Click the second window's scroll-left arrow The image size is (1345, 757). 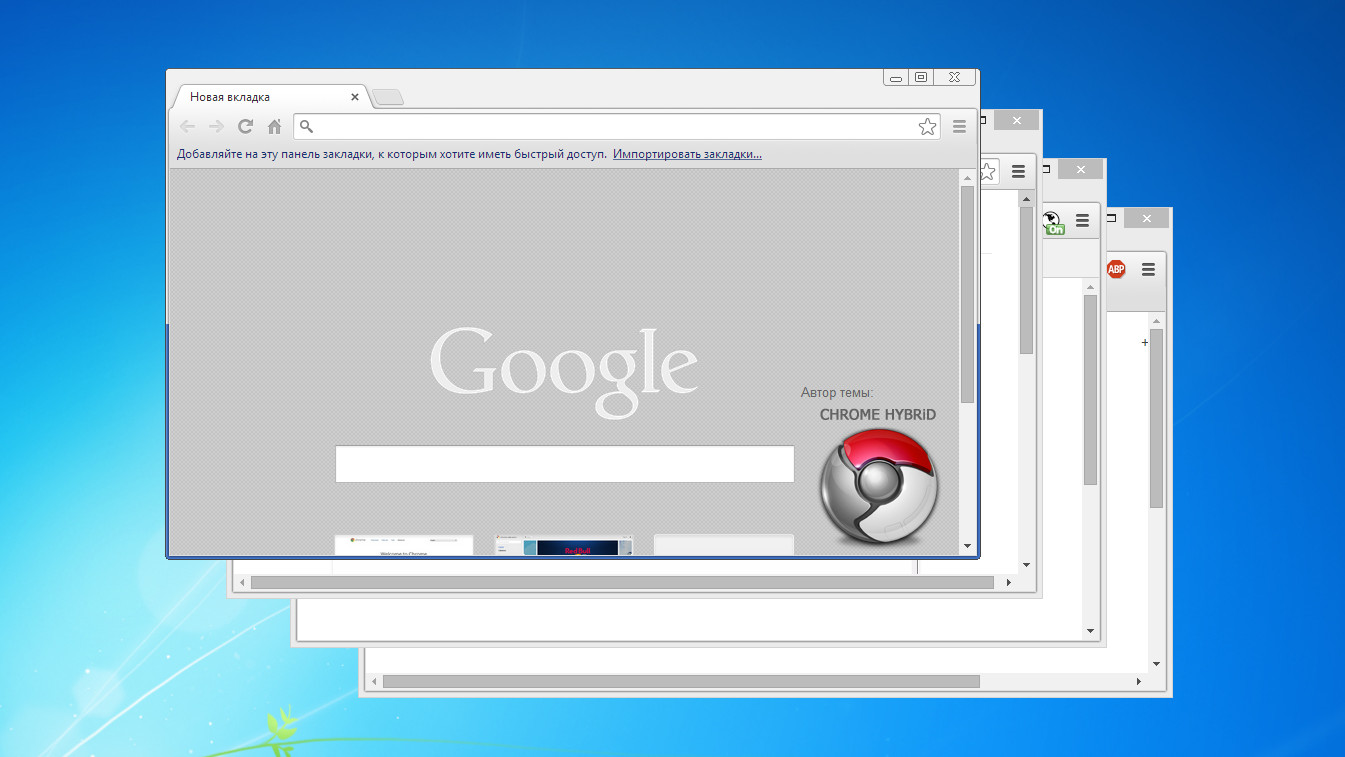(240, 582)
